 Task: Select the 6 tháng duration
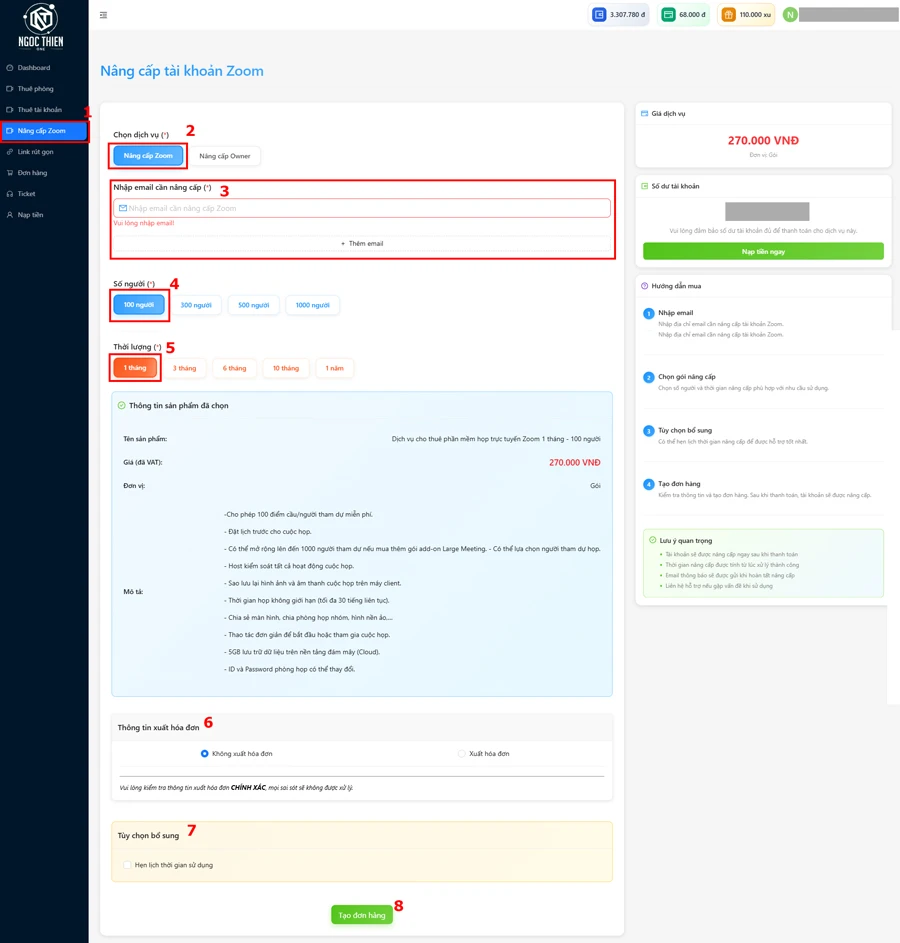click(x=234, y=368)
